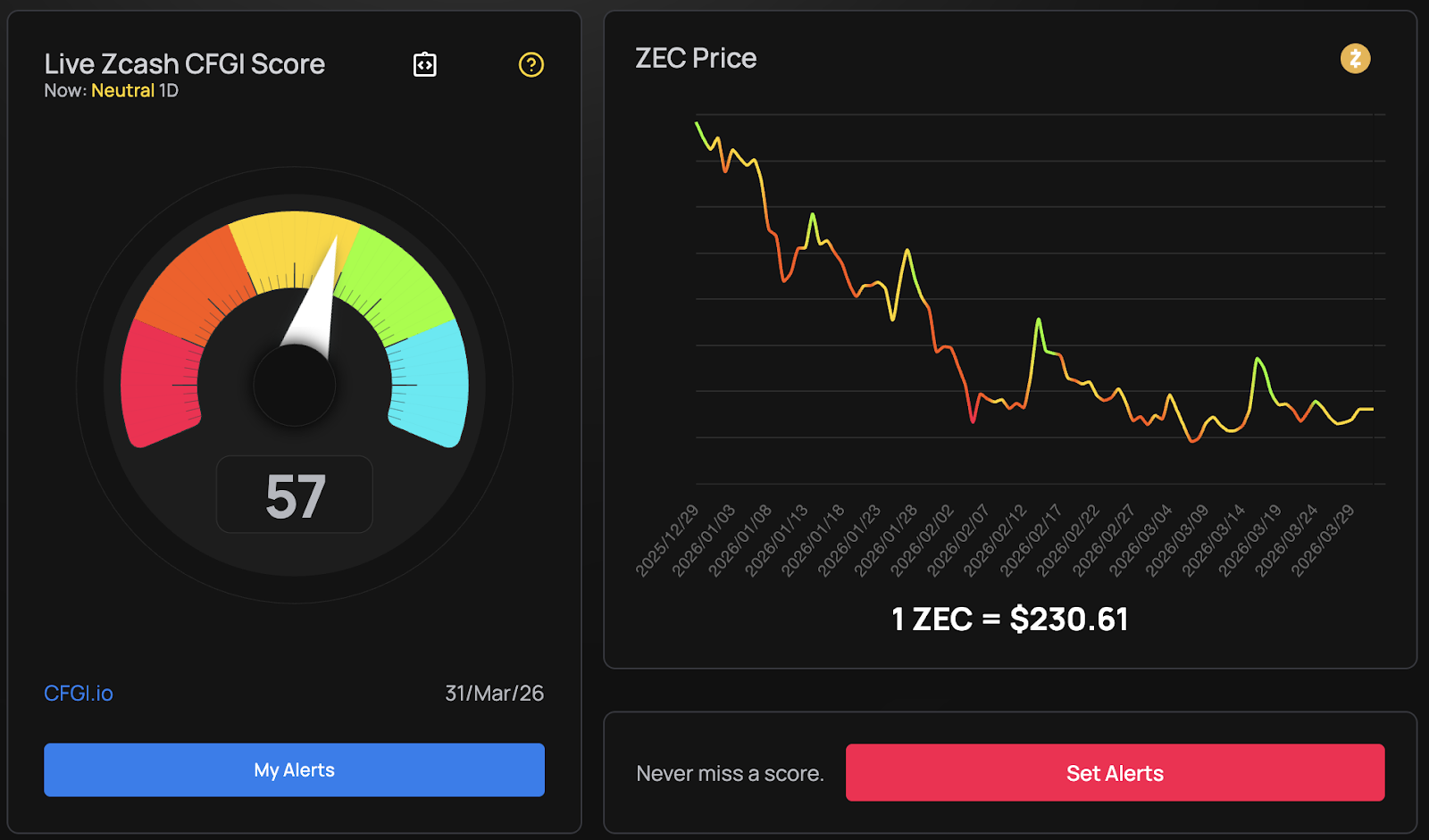Viewport: 1429px width, 840px height.
Task: Click the score value 57 box
Action: click(x=295, y=495)
